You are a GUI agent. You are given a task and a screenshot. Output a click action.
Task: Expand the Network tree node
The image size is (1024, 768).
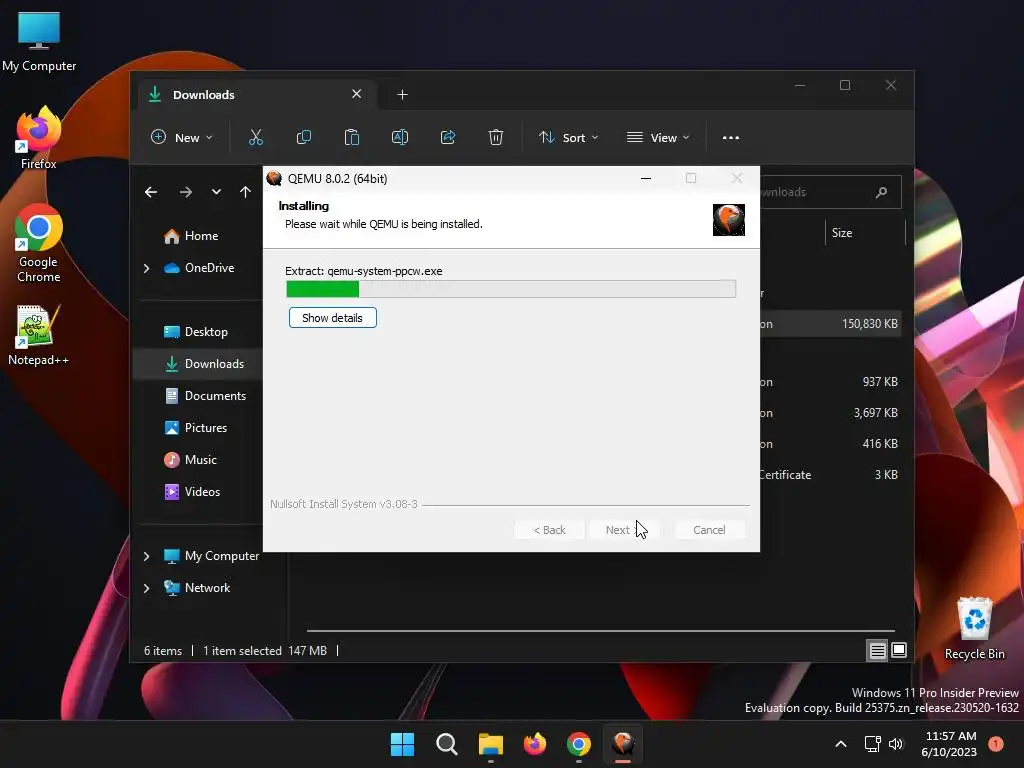tap(146, 588)
